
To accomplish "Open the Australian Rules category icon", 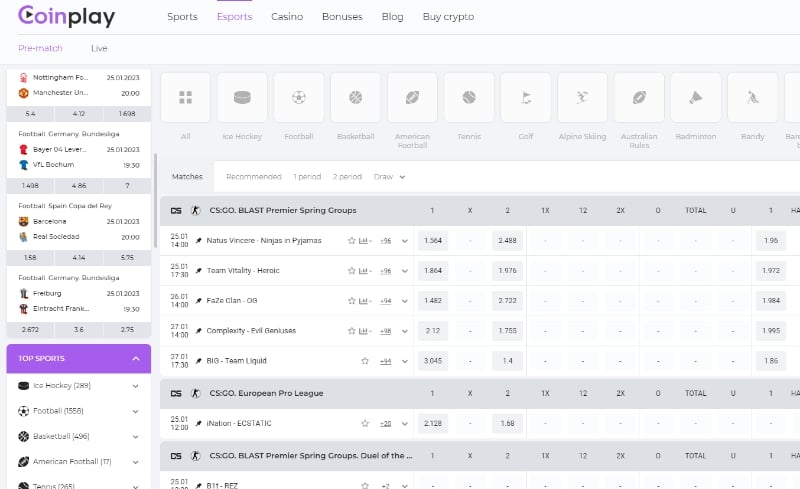I will click(x=639, y=97).
